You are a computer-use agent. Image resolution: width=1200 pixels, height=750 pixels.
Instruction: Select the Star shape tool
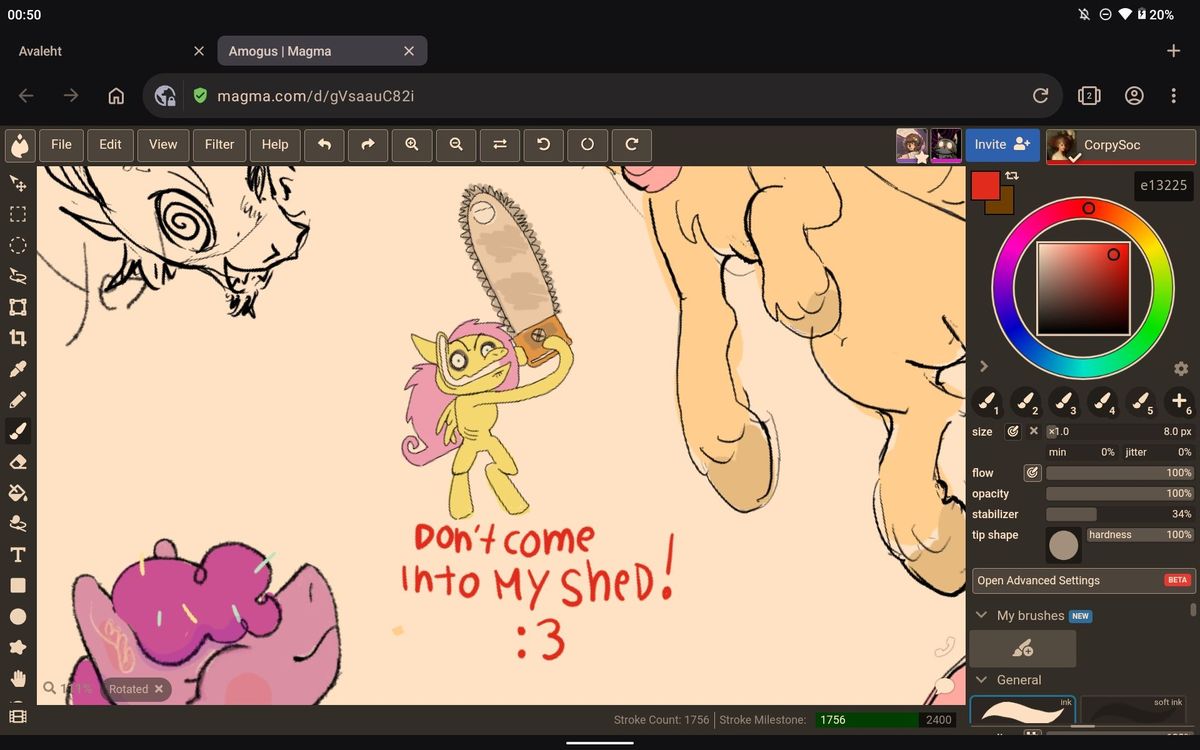[17, 648]
